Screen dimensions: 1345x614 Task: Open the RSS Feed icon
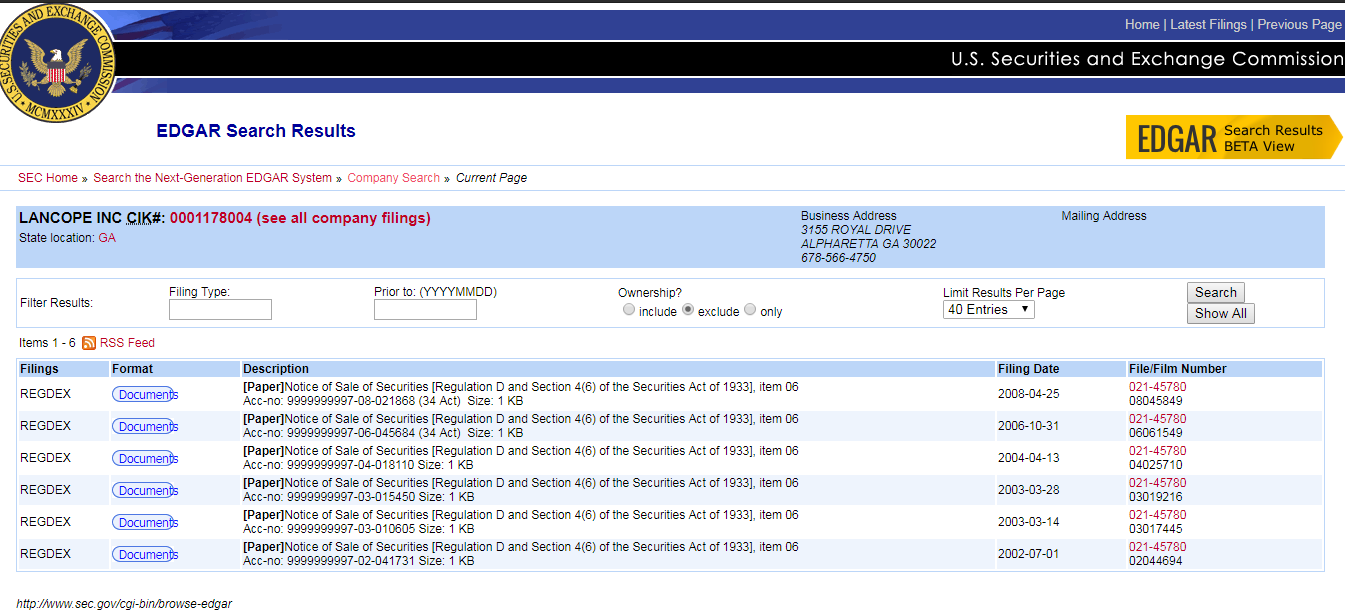[x=89, y=343]
